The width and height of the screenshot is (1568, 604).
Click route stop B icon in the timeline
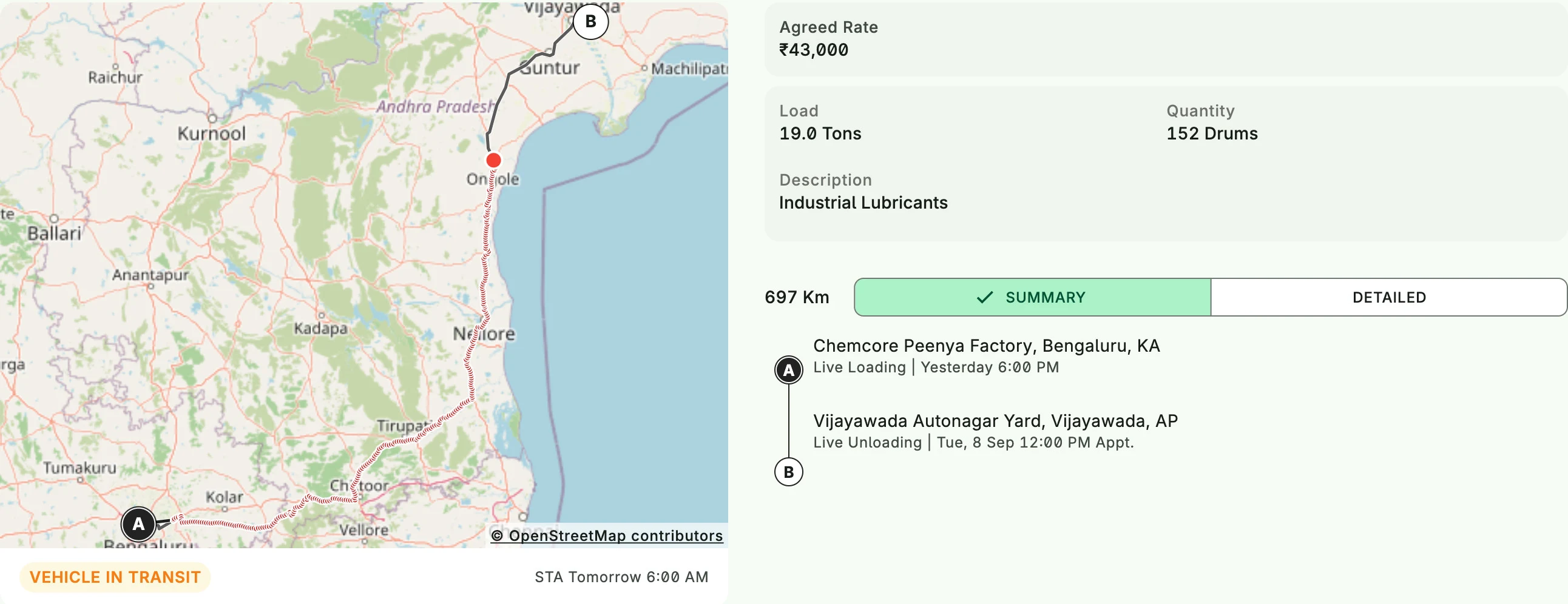(x=788, y=472)
